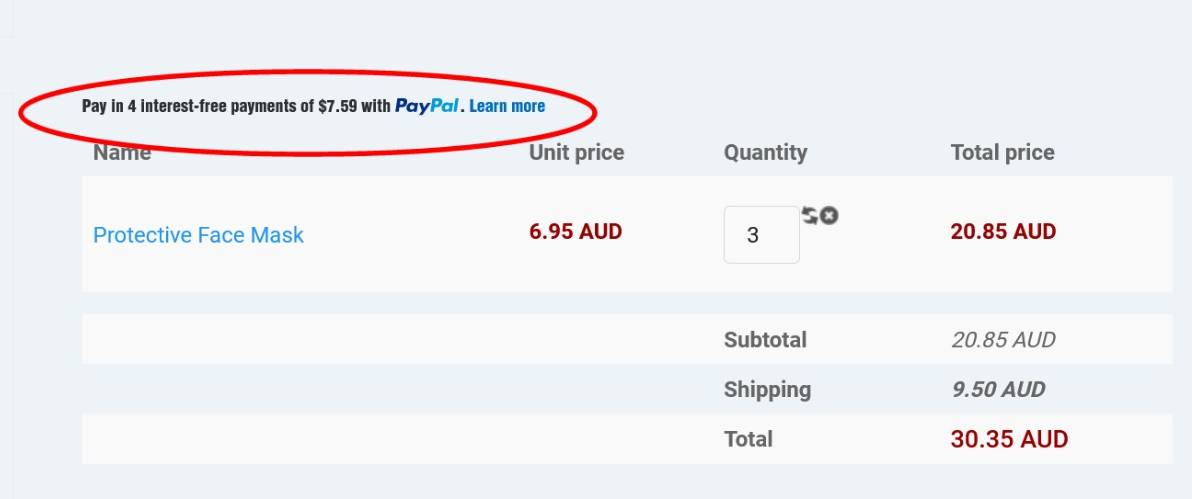
Task: Open the Protective Face Mask product link
Action: [198, 235]
